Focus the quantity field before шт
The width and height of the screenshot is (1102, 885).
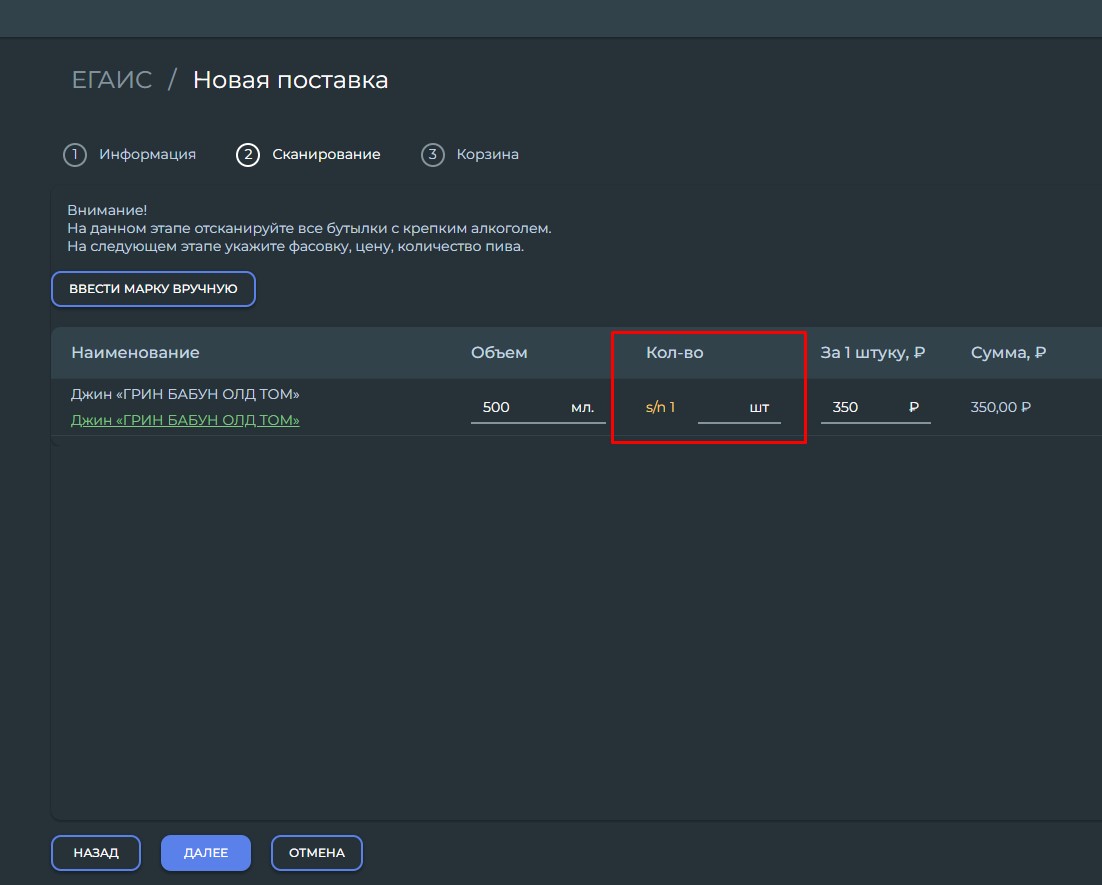(x=739, y=408)
